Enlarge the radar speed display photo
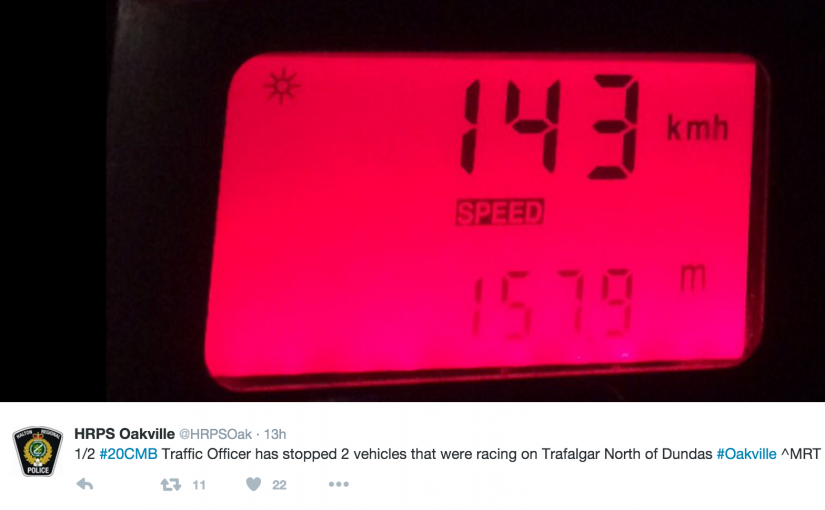The image size is (825, 510). [x=412, y=201]
